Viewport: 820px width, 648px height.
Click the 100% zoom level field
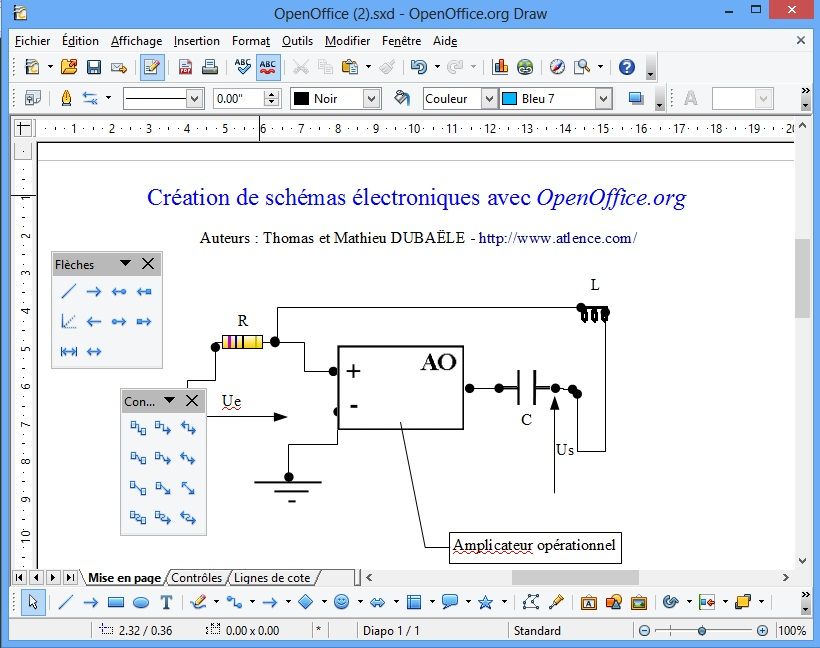(792, 631)
